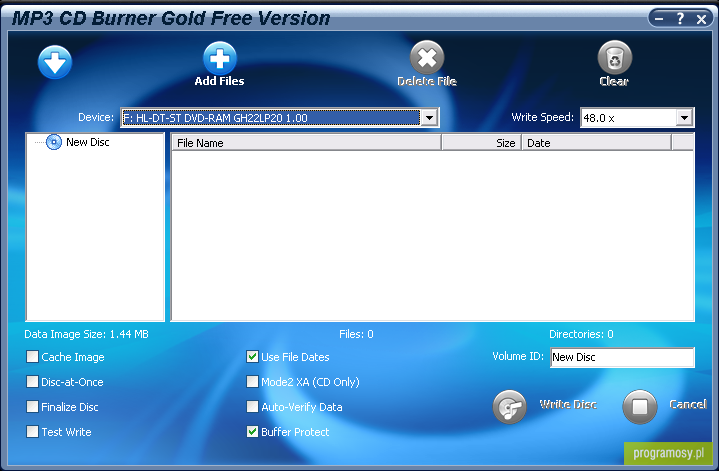This screenshot has height=471, width=719.
Task: Open the Write Speed dropdown arrow
Action: [684, 118]
